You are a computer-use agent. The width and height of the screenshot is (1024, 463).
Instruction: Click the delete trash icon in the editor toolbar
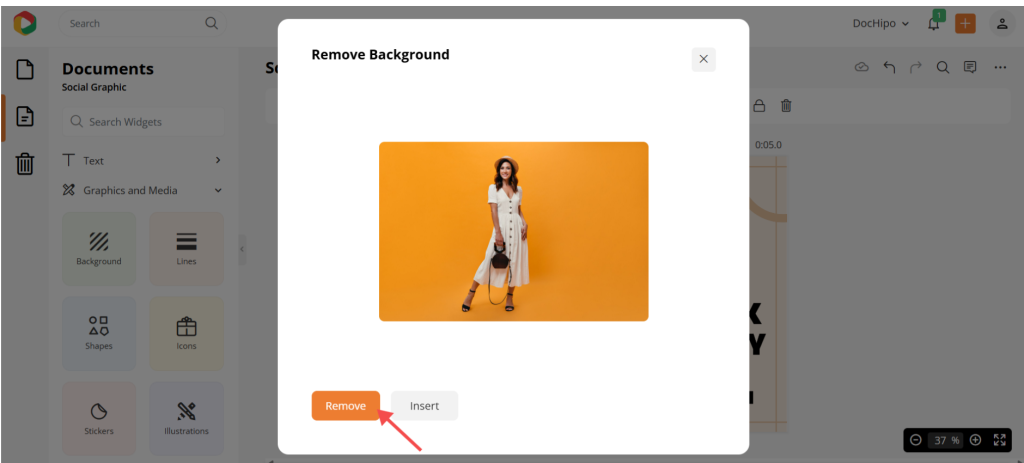pos(786,105)
